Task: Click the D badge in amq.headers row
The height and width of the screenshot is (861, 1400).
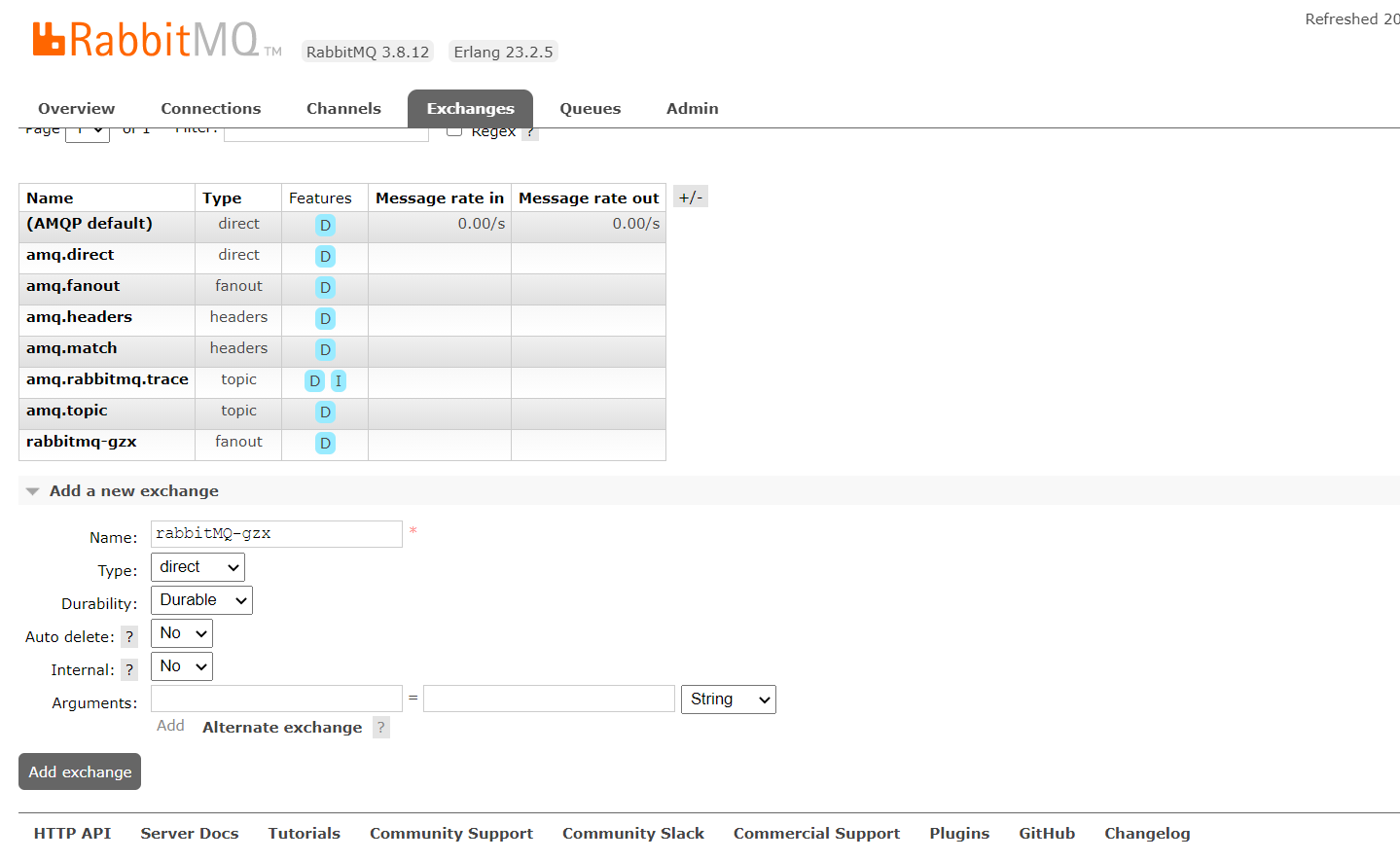Action: tap(325, 319)
